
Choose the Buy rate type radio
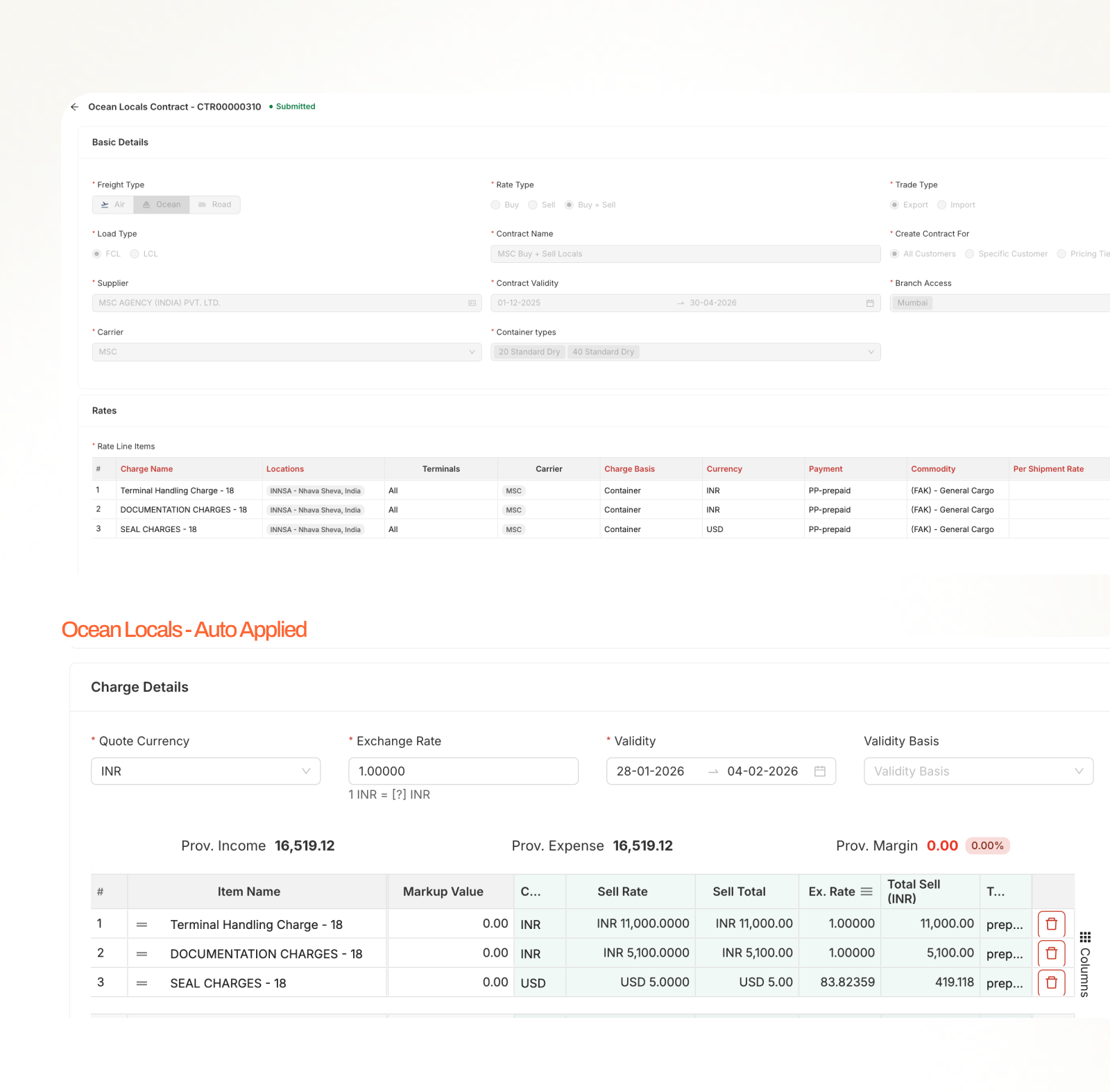coord(495,205)
